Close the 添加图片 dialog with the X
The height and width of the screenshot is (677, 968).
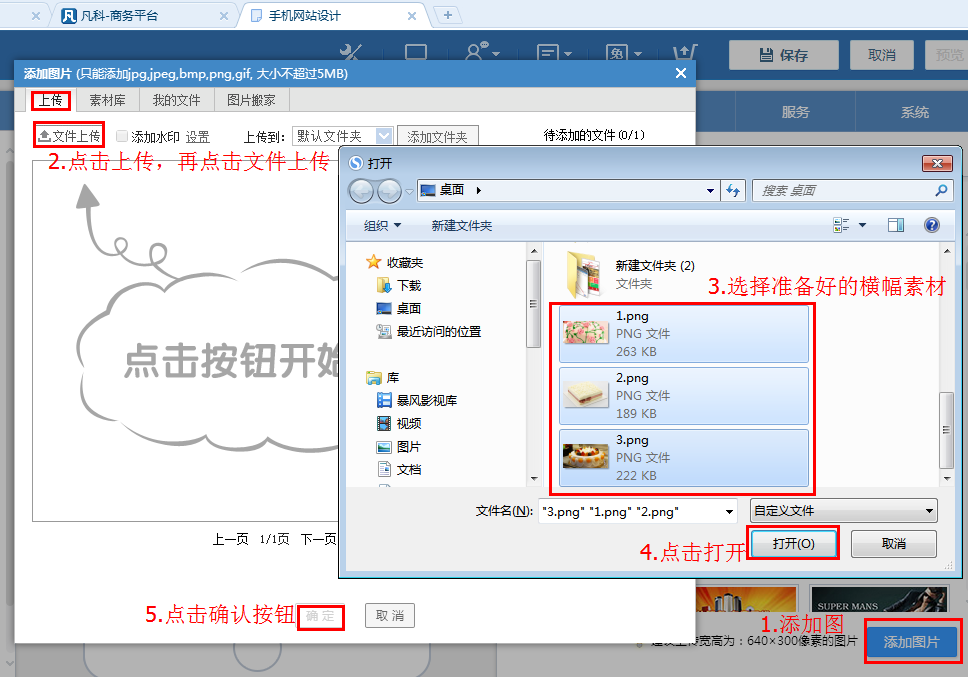(681, 73)
